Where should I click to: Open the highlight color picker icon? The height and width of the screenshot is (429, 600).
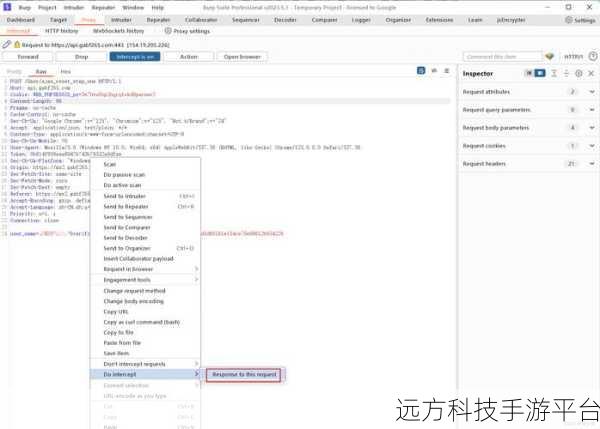(549, 57)
